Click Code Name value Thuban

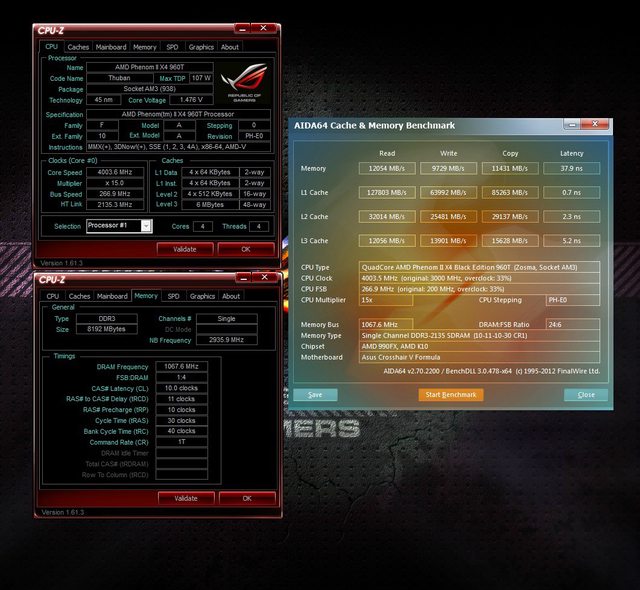(120, 78)
